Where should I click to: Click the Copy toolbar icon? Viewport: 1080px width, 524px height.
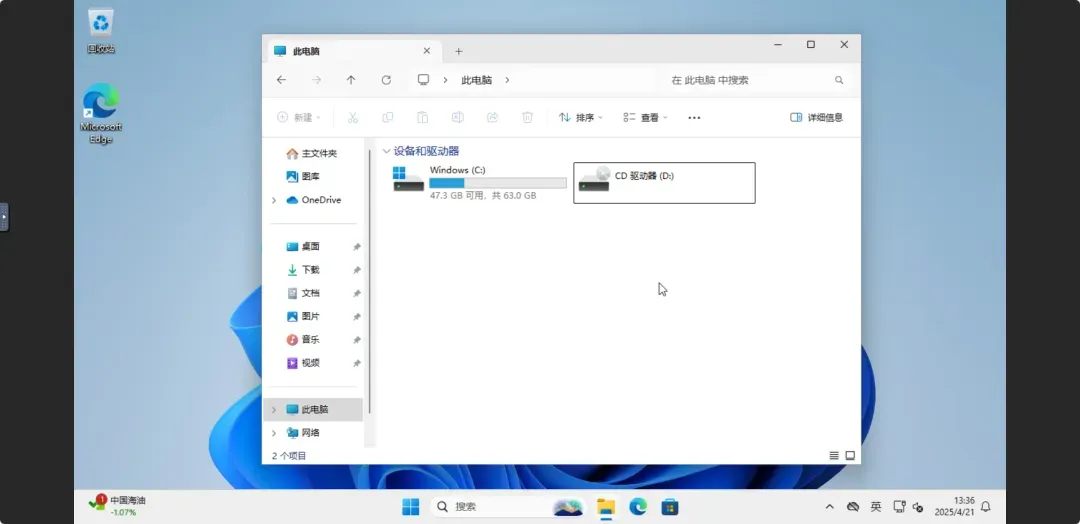[388, 118]
